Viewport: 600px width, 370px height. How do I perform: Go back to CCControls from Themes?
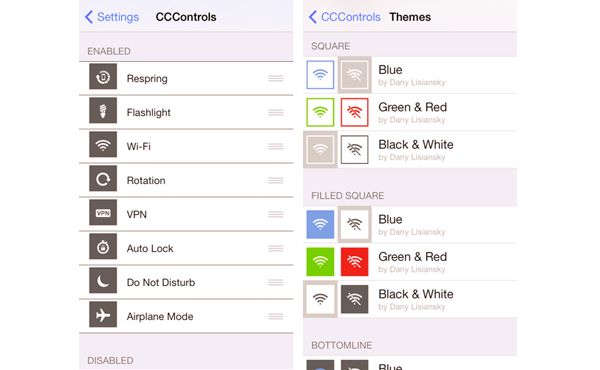tap(345, 17)
